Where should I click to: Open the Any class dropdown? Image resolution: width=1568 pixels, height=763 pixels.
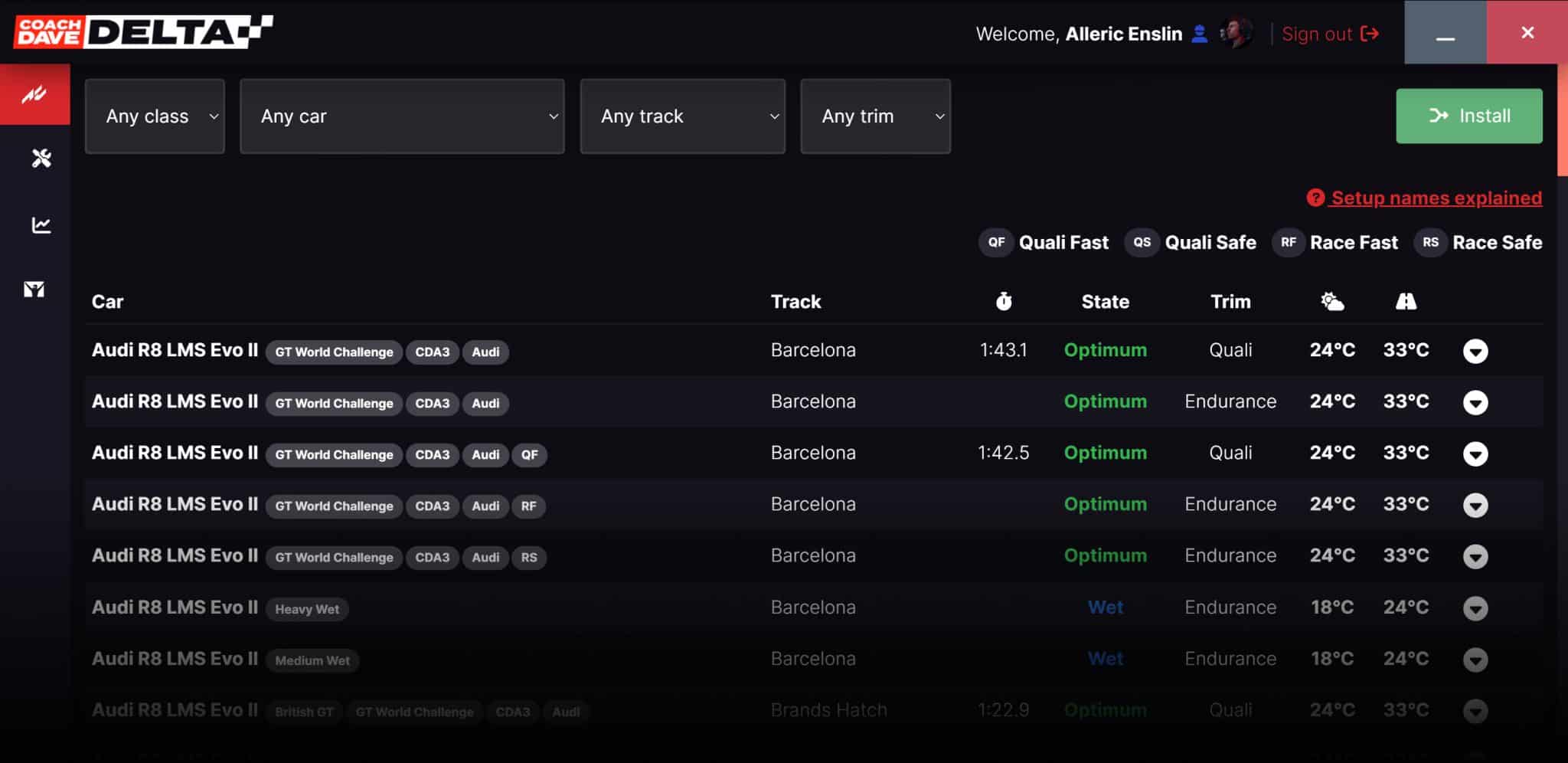155,116
